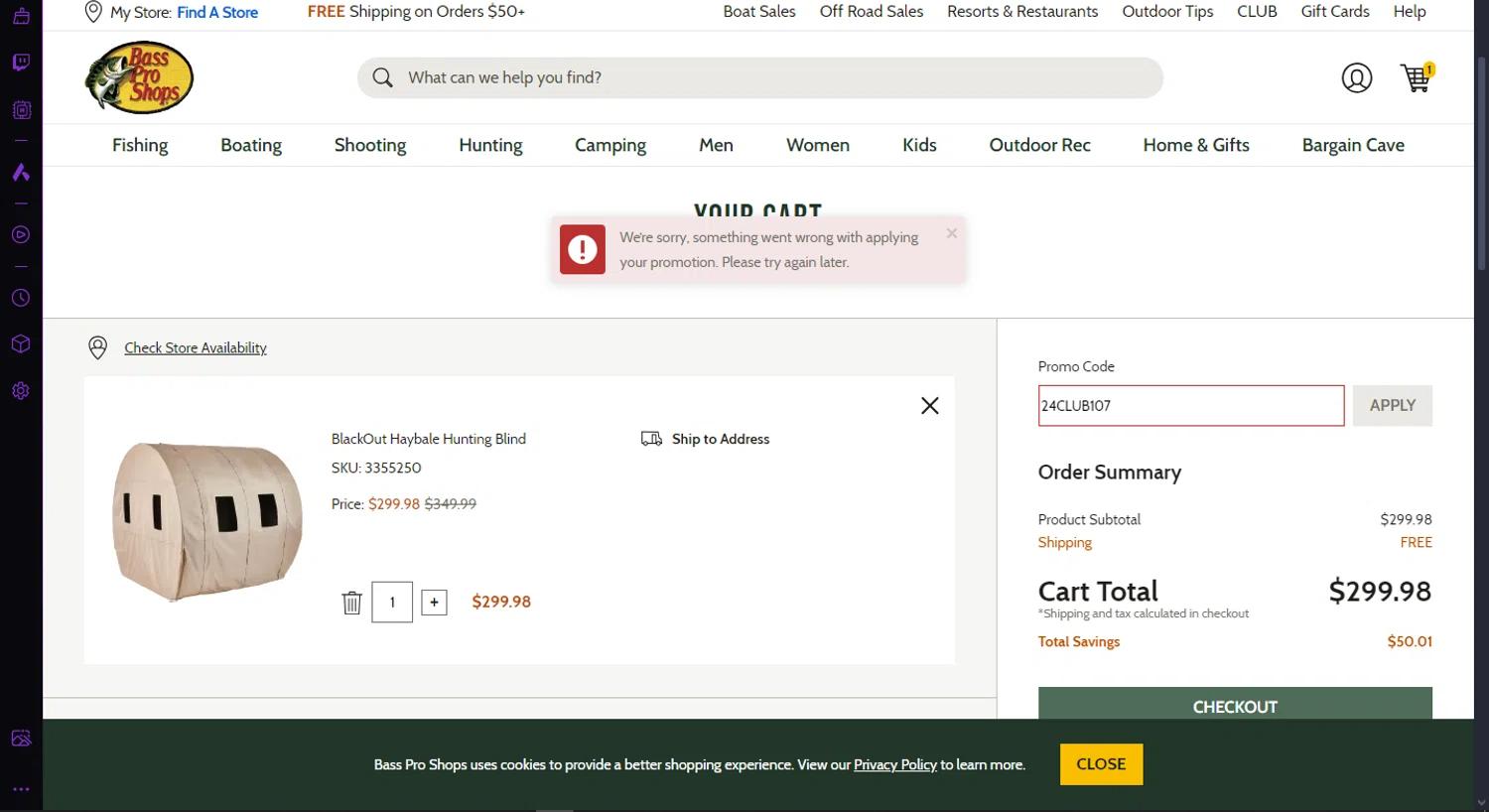
Task: Remove the Hunting Blind with X icon
Action: tap(929, 405)
